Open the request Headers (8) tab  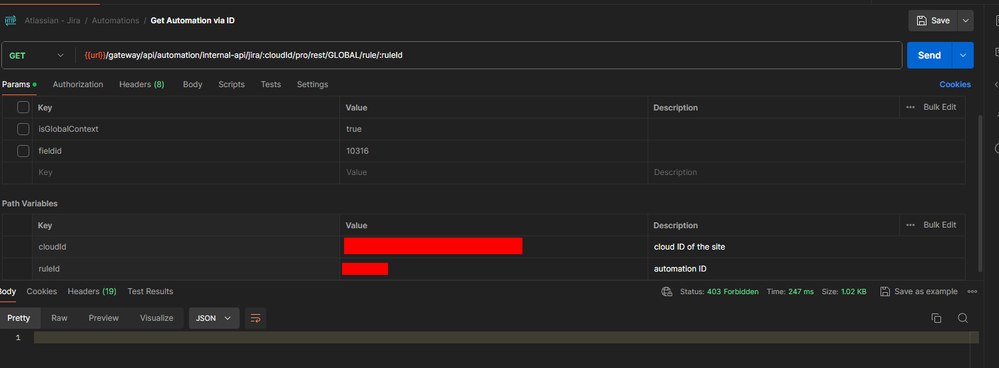pos(141,84)
